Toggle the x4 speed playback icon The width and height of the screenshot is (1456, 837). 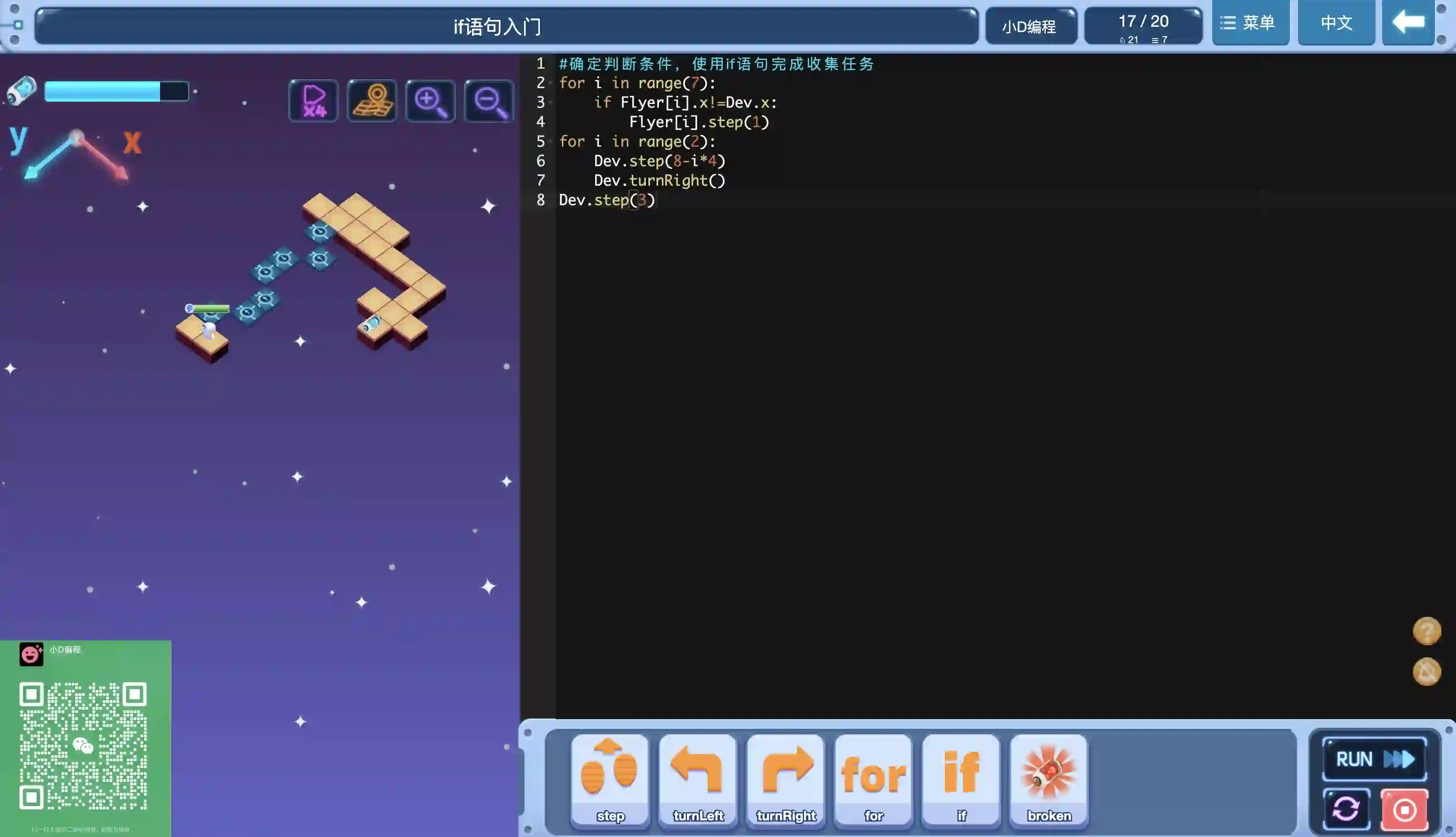coord(314,101)
